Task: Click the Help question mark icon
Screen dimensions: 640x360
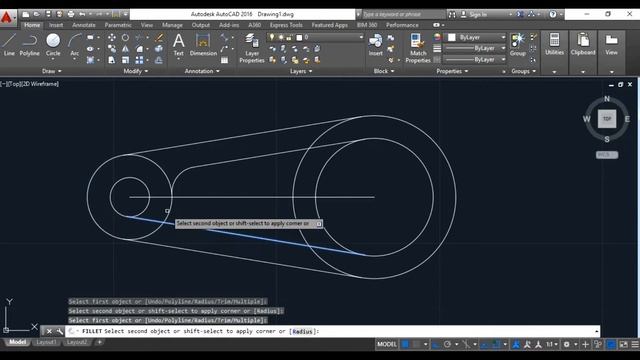Action: (553, 14)
